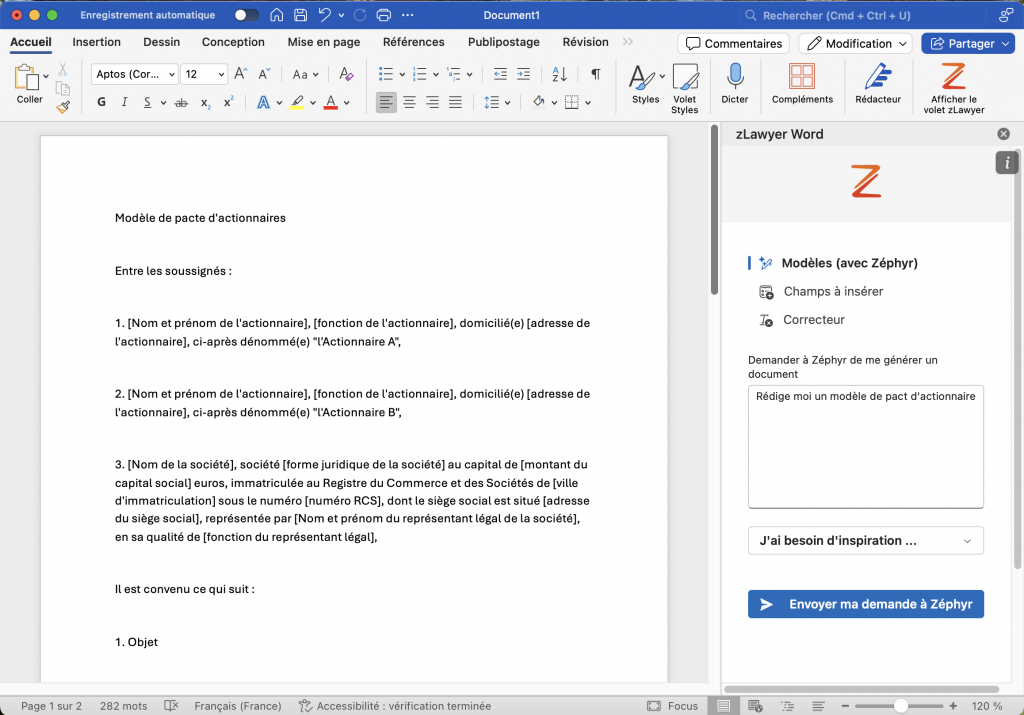
Task: Adjust the zoom slider in status bar
Action: tap(901, 706)
